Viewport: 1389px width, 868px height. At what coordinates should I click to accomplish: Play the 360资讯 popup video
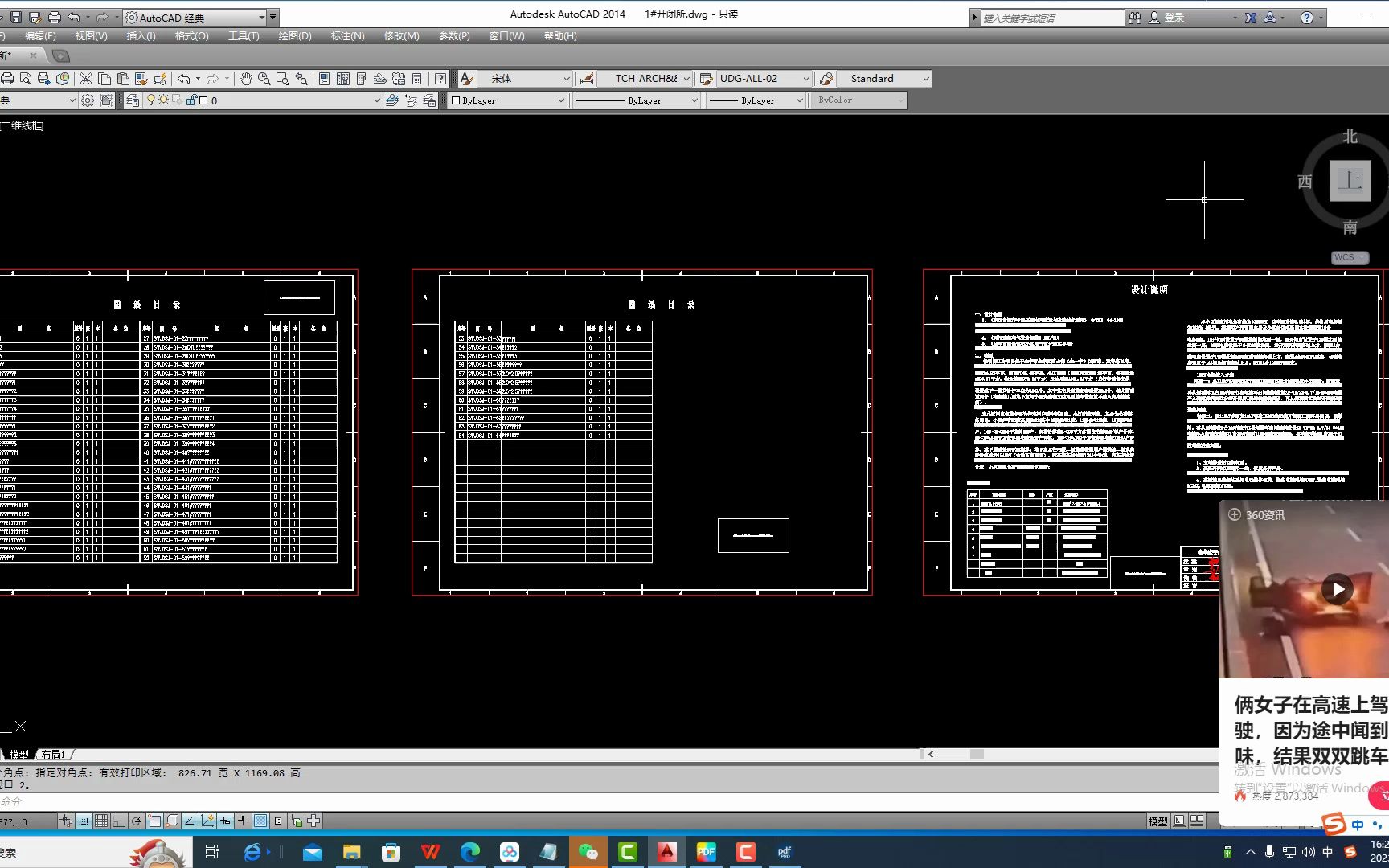[x=1338, y=589]
